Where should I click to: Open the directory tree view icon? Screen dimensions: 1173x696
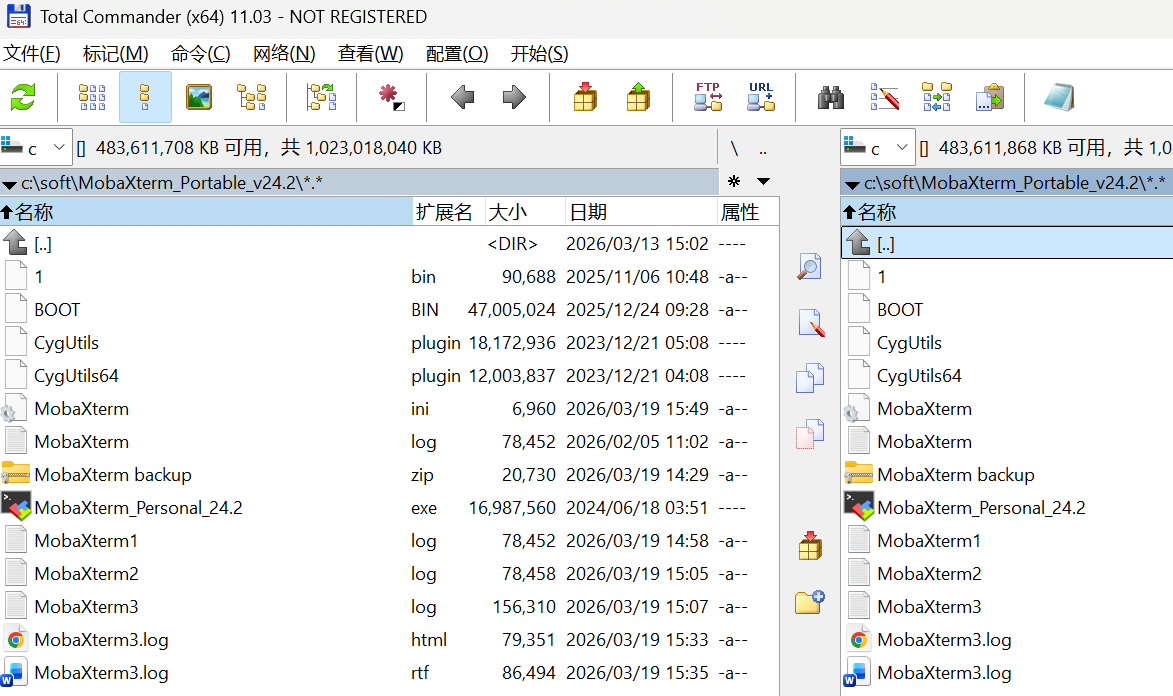click(x=251, y=97)
